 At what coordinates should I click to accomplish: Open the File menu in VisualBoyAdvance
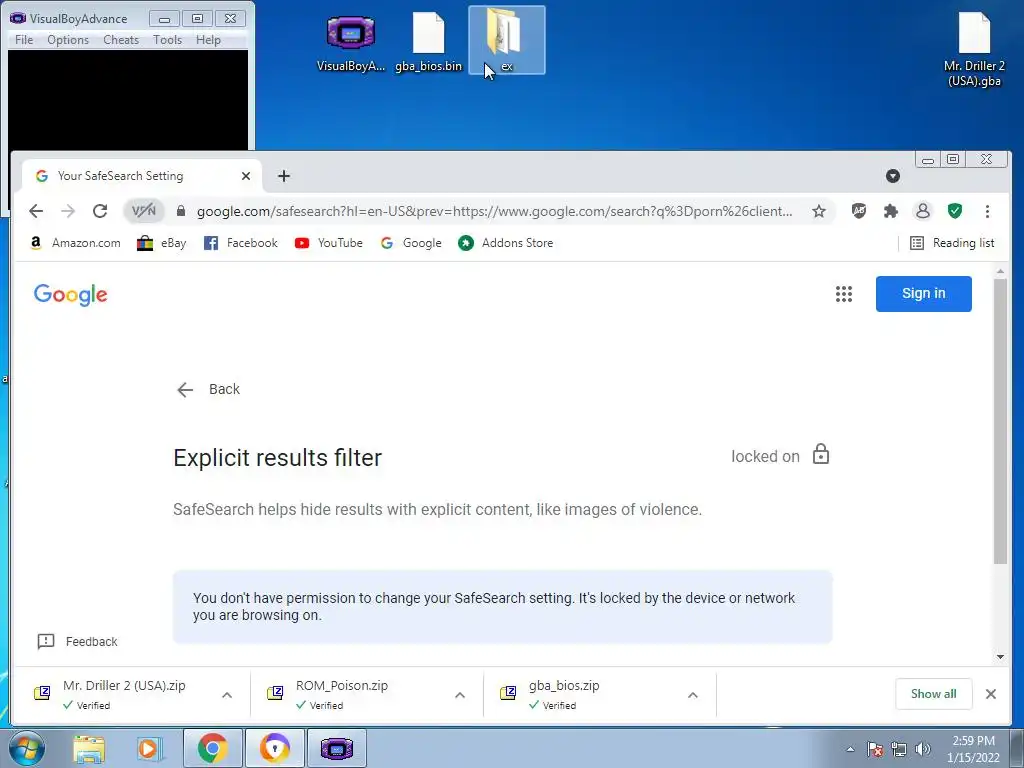[x=24, y=40]
